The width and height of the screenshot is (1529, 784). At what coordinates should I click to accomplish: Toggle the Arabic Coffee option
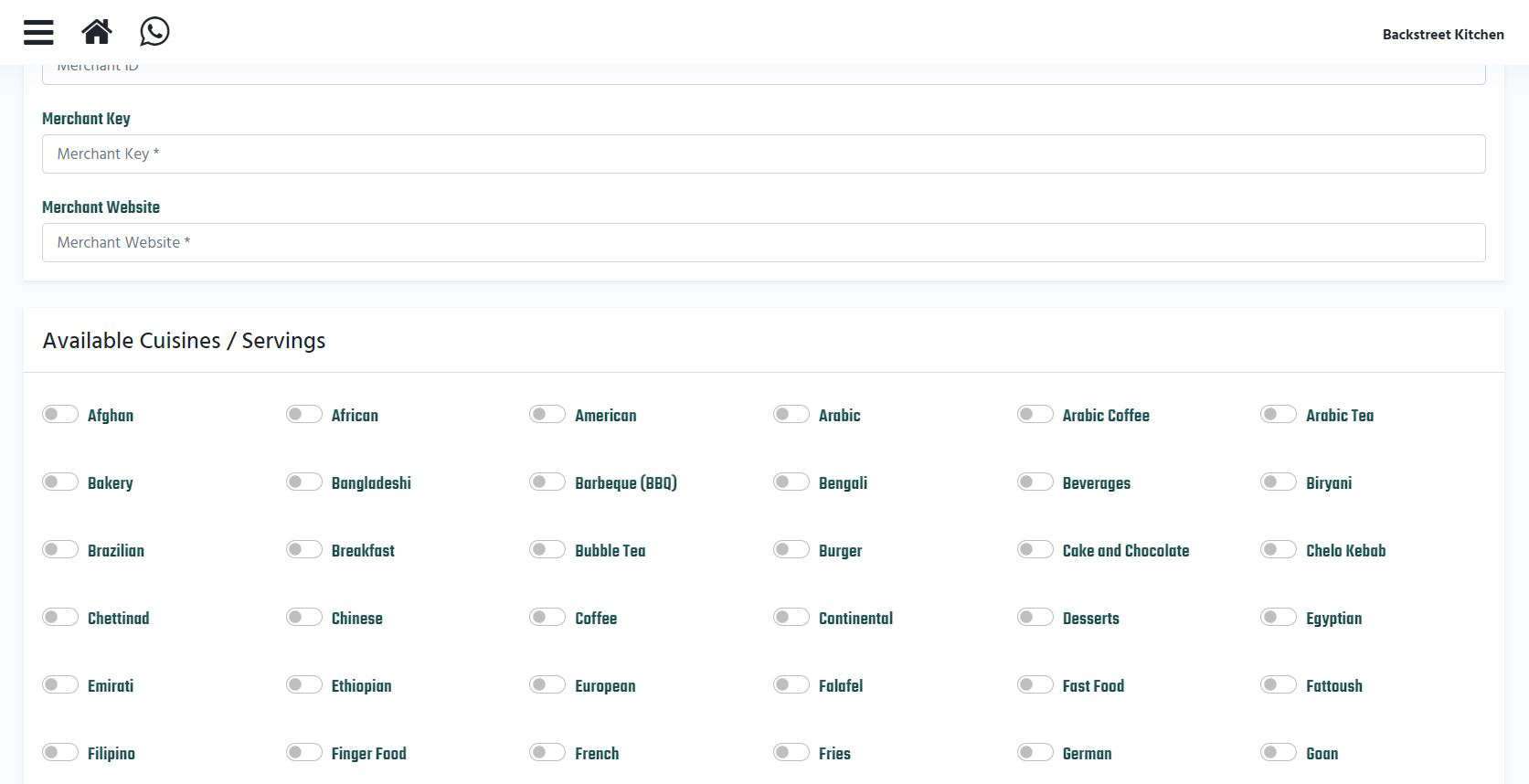point(1035,415)
